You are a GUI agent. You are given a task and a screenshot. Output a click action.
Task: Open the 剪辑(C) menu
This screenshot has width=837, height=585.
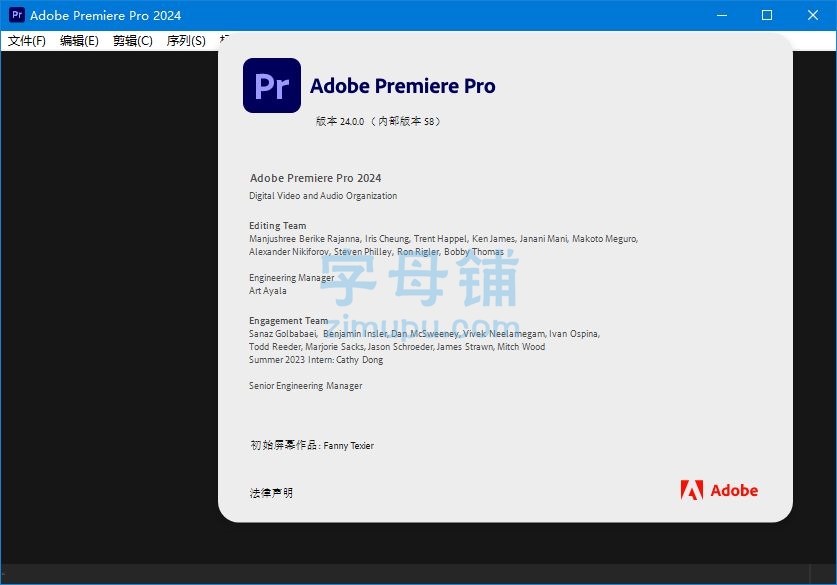[x=132, y=41]
